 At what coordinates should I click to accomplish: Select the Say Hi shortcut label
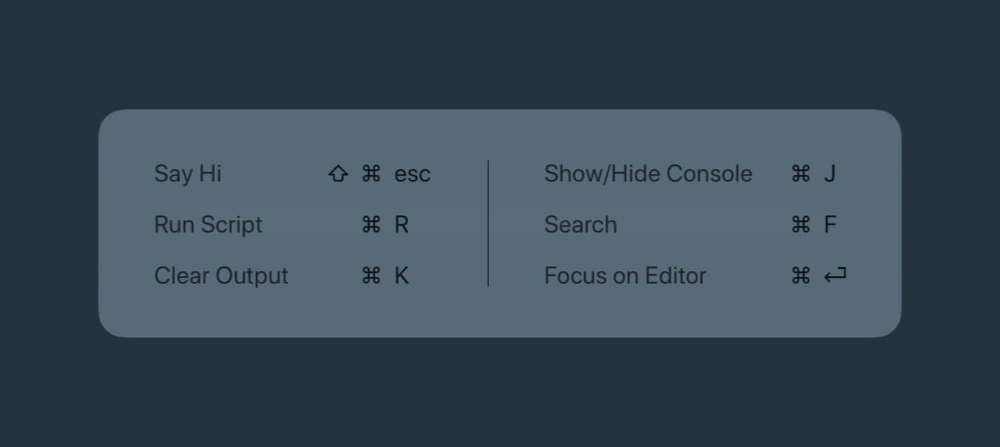click(188, 174)
